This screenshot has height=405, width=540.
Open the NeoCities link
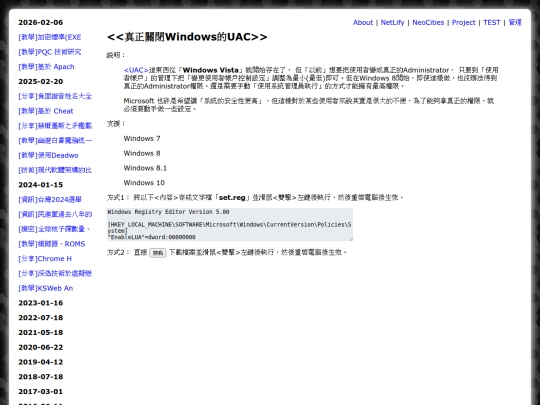[x=428, y=22]
